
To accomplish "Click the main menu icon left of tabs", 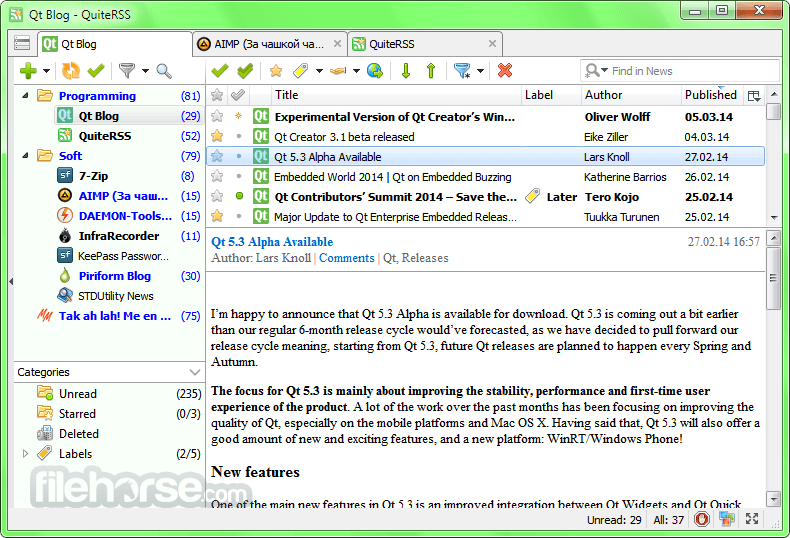I will (22, 43).
